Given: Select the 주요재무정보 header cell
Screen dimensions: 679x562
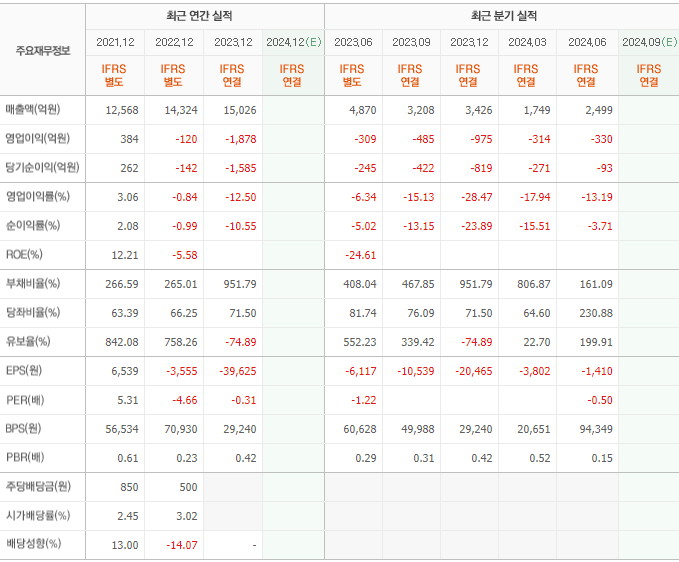Looking at the screenshot, I should (42, 51).
